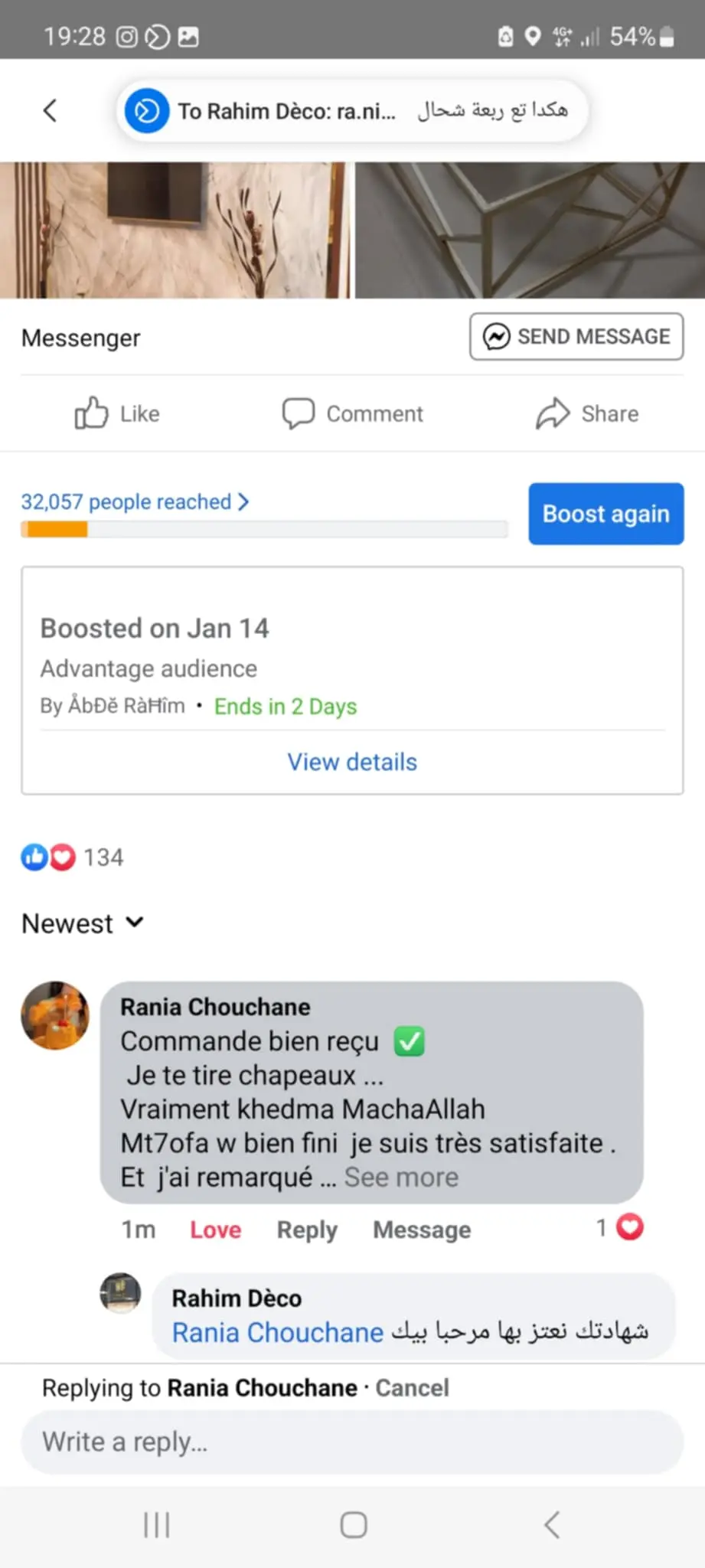This screenshot has height=1568, width=705.
Task: Expand the 32,057 people reached details
Action: click(x=135, y=502)
